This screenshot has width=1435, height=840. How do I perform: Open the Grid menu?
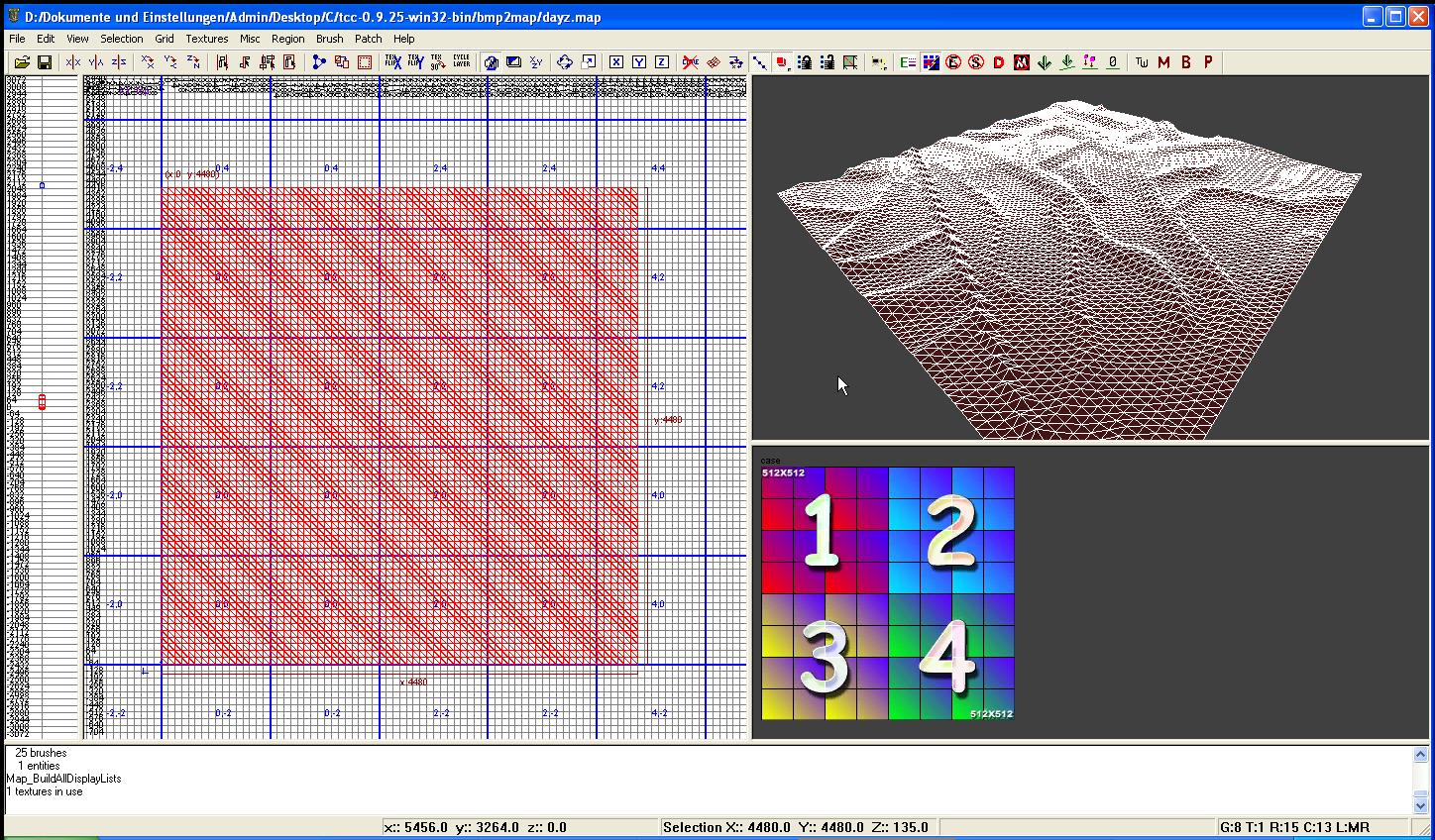165,39
